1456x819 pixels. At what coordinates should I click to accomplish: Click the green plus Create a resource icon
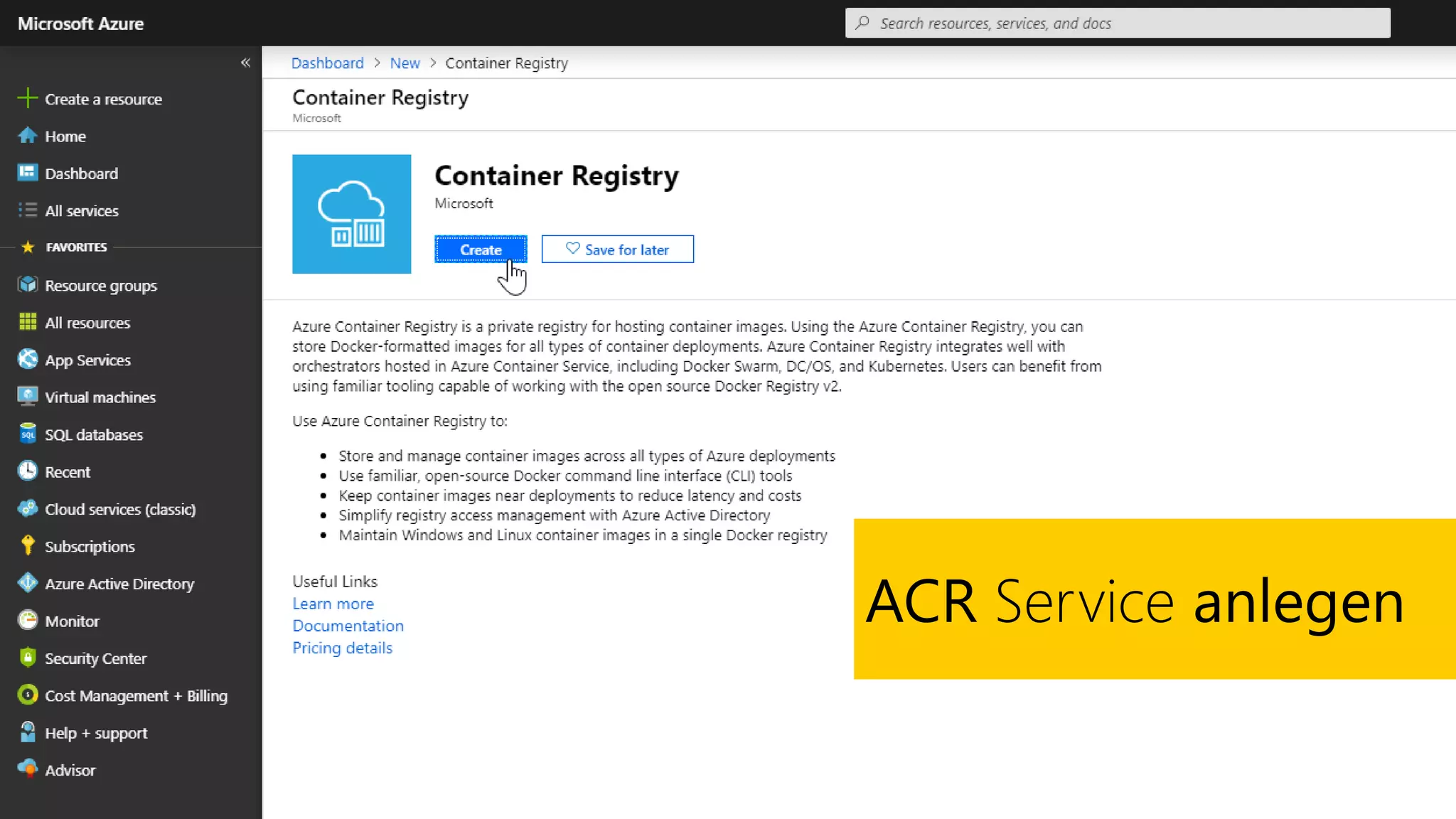click(27, 98)
